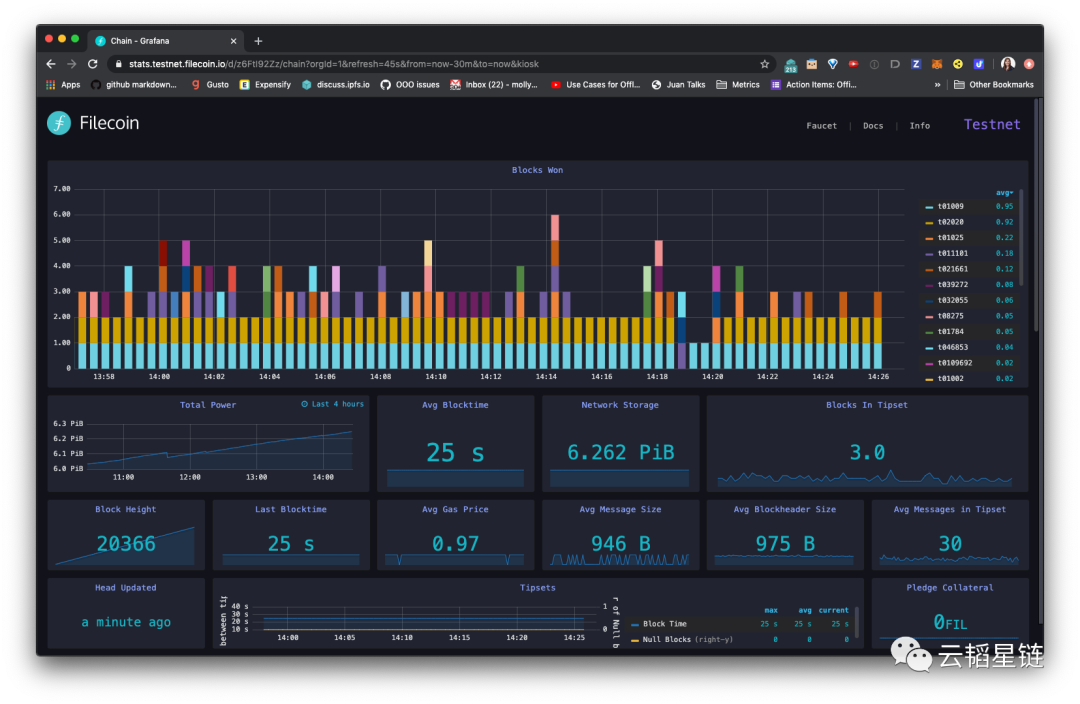
Task: Open the Tipsets panel title menu
Action: tap(538, 588)
